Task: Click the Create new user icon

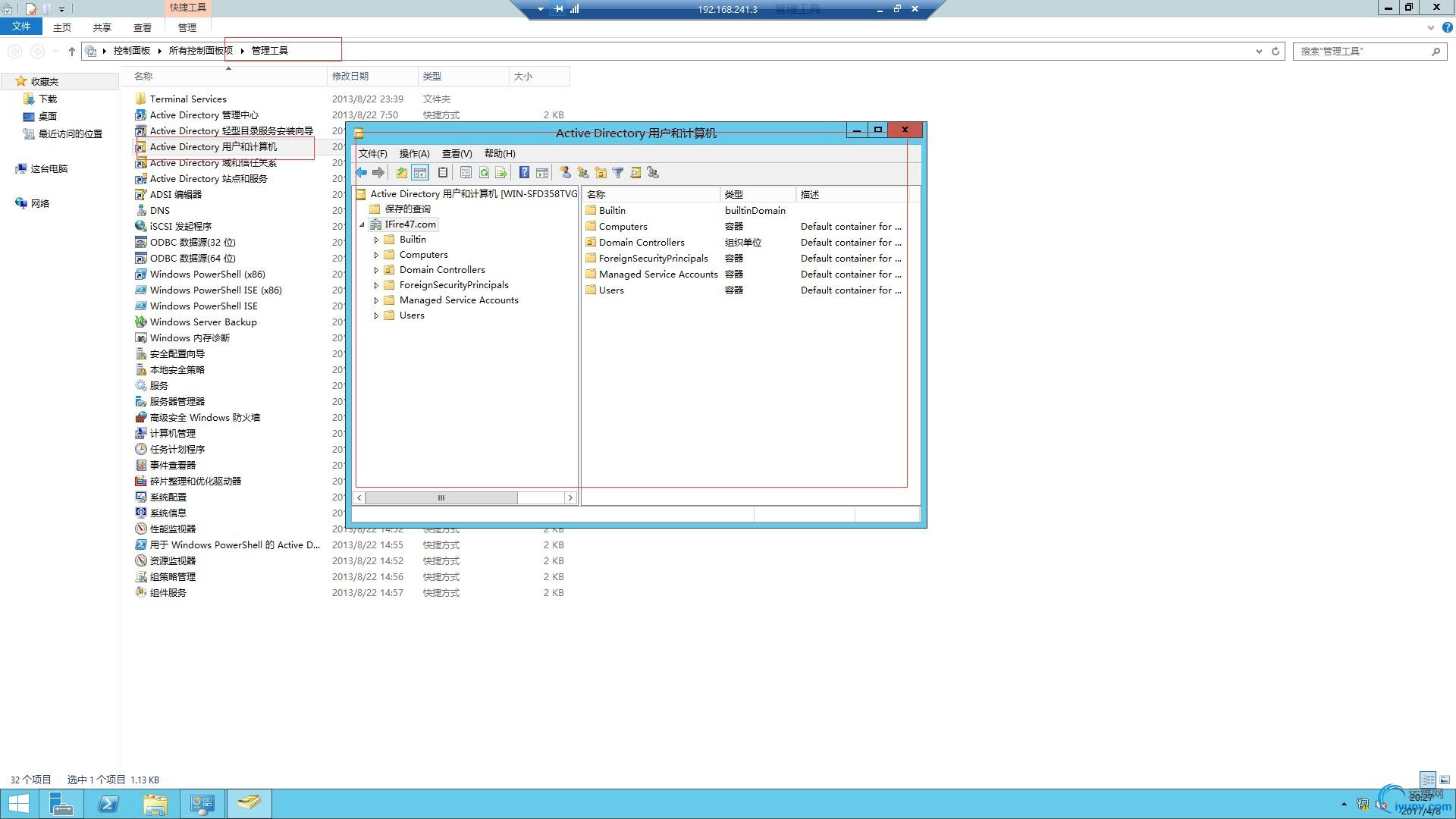Action: coord(565,173)
